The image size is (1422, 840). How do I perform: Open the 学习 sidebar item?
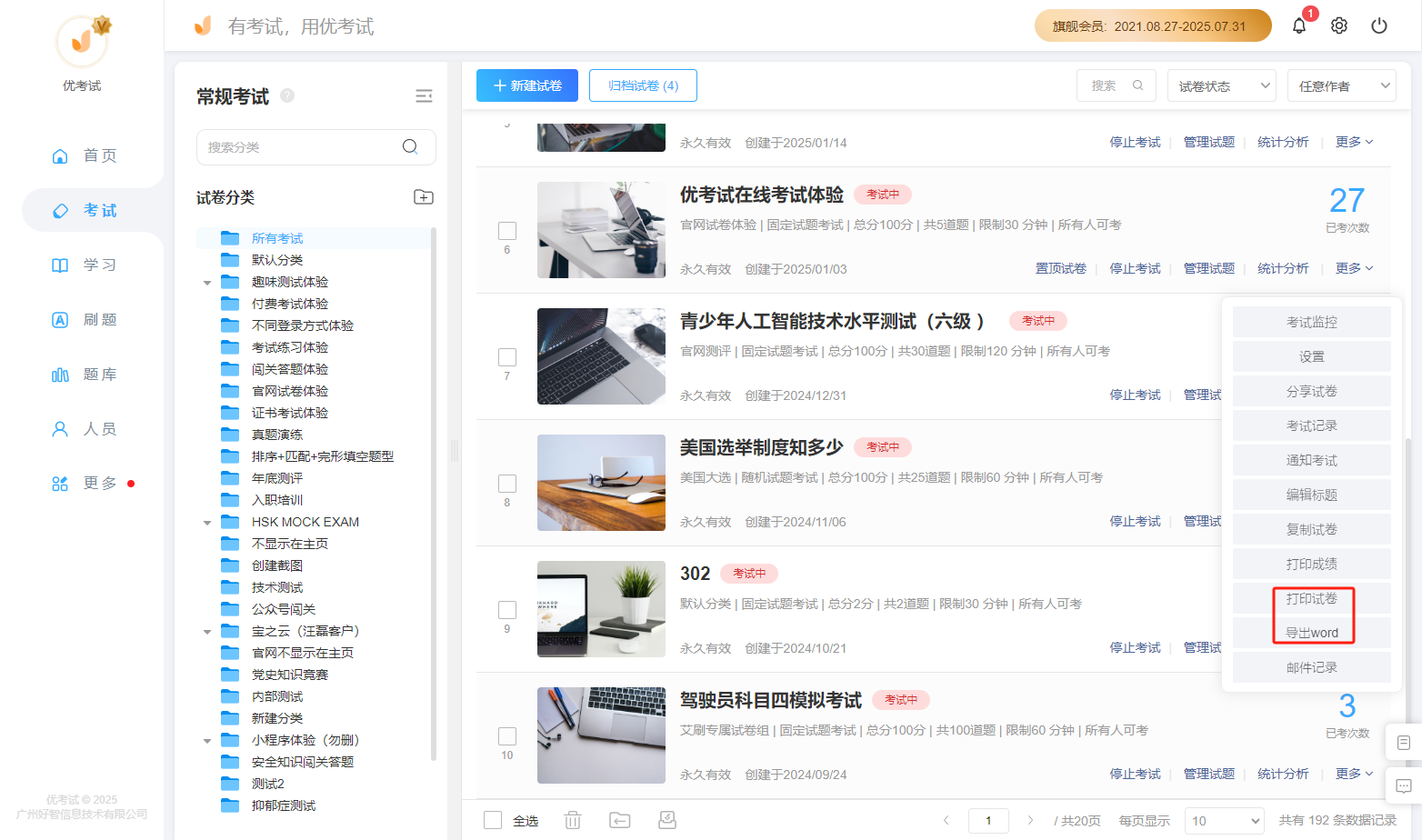pyautogui.click(x=84, y=265)
